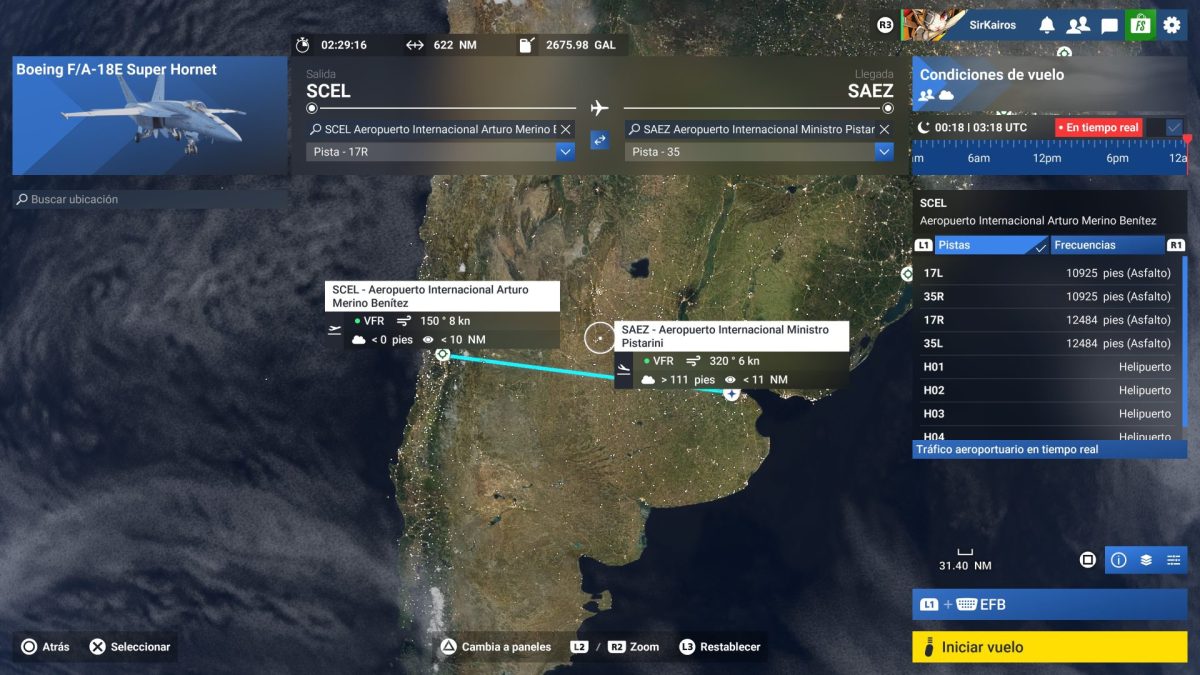Clear the SCEL departure airport field
The width and height of the screenshot is (1200, 675).
(566, 129)
